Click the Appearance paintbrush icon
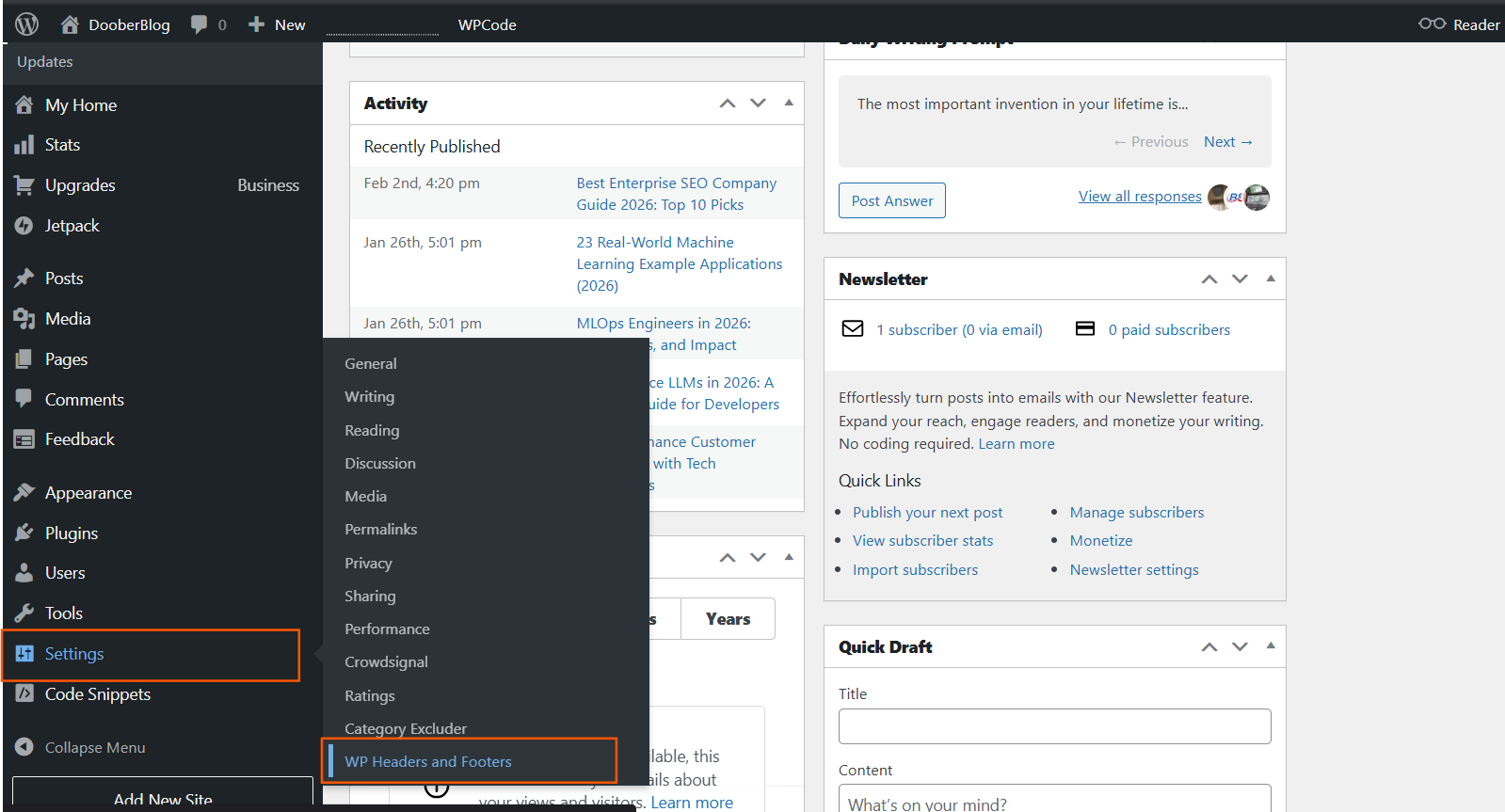Image resolution: width=1505 pixels, height=812 pixels. click(x=24, y=492)
